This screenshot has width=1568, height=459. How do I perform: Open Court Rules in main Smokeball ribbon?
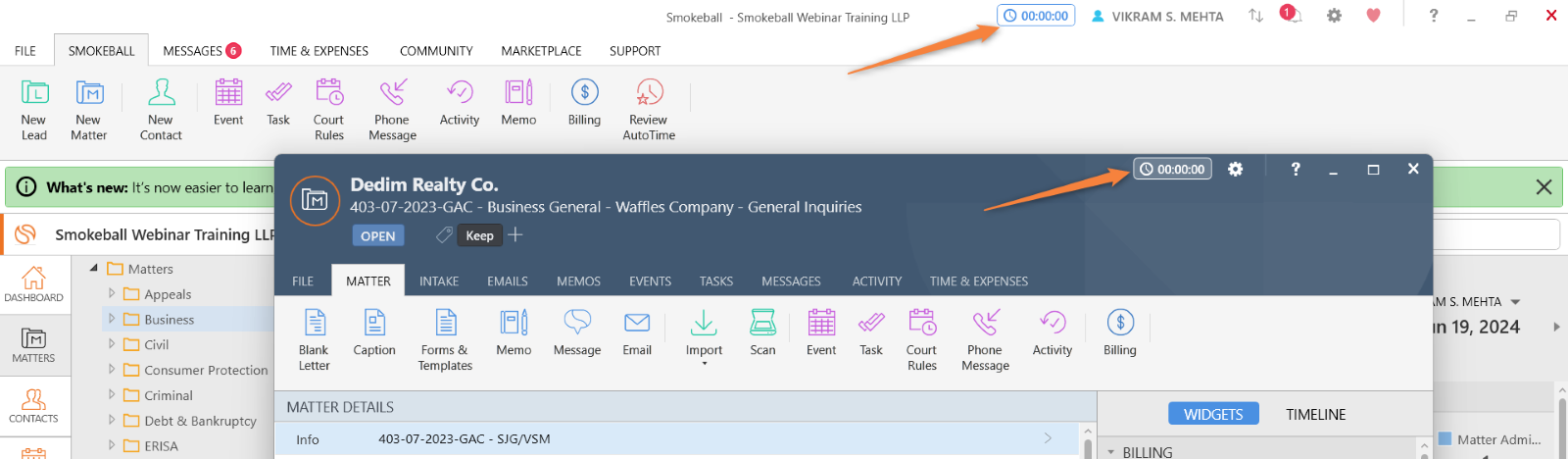pyautogui.click(x=329, y=109)
